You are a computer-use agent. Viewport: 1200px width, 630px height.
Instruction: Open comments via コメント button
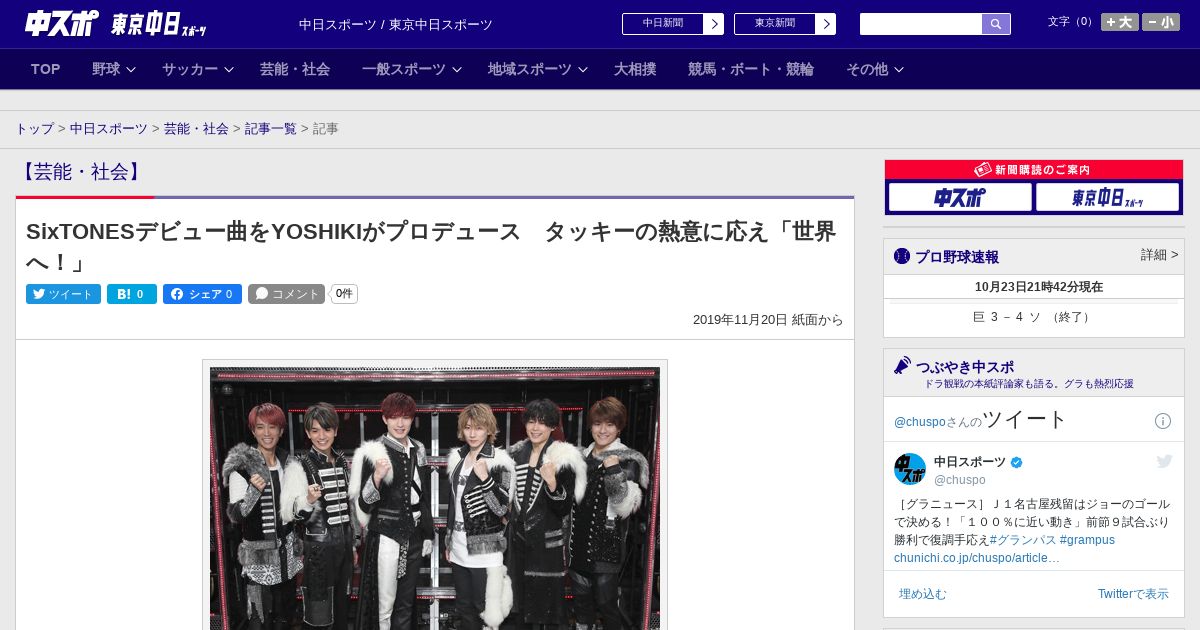pos(287,294)
